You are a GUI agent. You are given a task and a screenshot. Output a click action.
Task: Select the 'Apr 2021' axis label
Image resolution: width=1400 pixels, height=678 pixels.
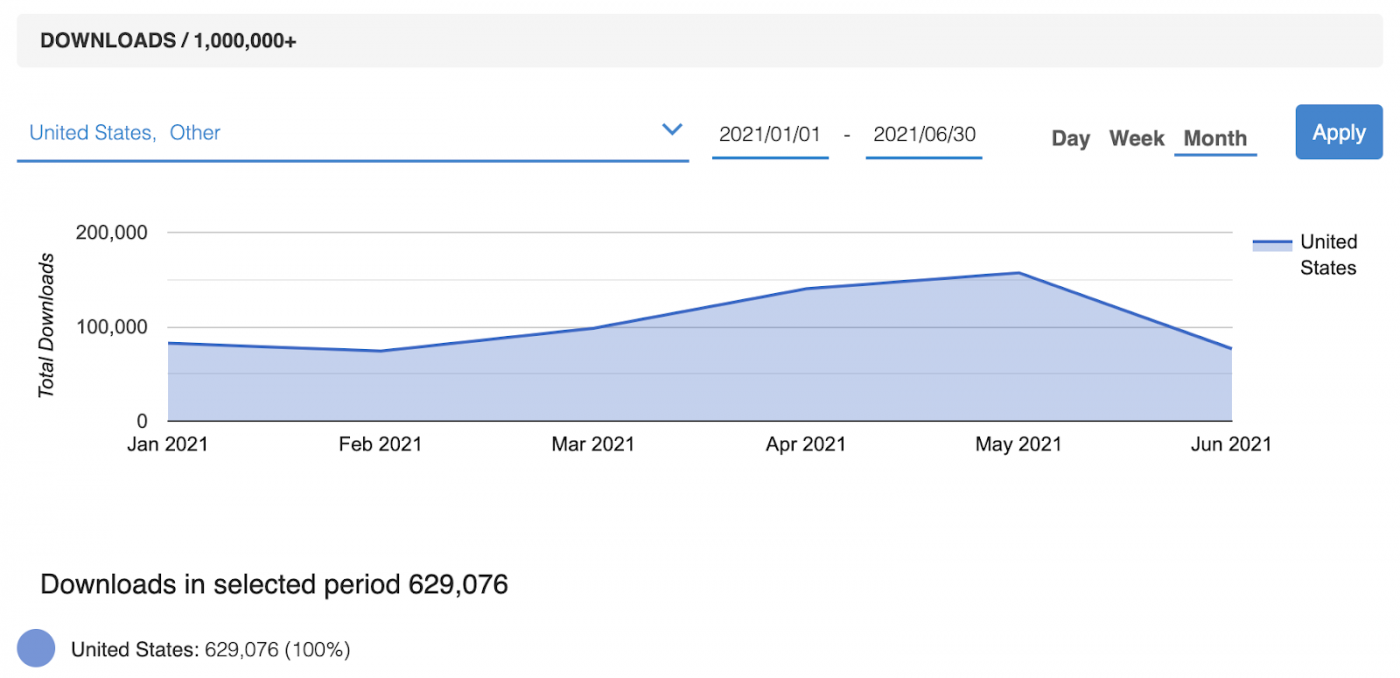806,444
